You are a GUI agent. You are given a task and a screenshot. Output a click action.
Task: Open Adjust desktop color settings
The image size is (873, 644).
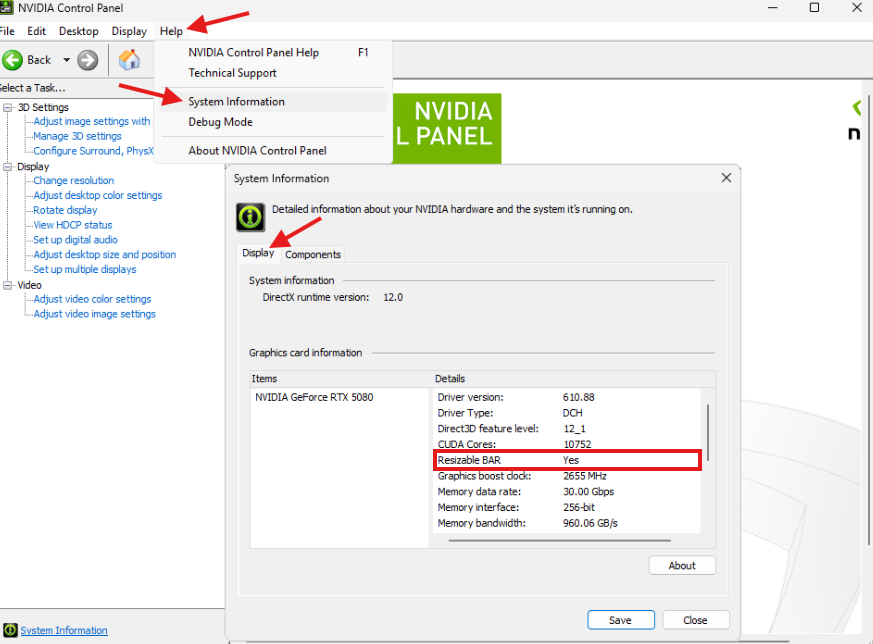coord(97,195)
